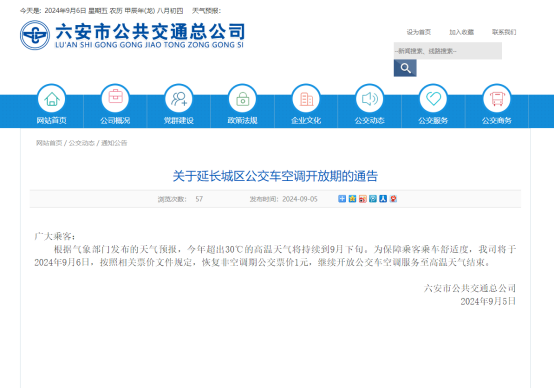
Task: Click the magnifier search button
Action: 405,68
